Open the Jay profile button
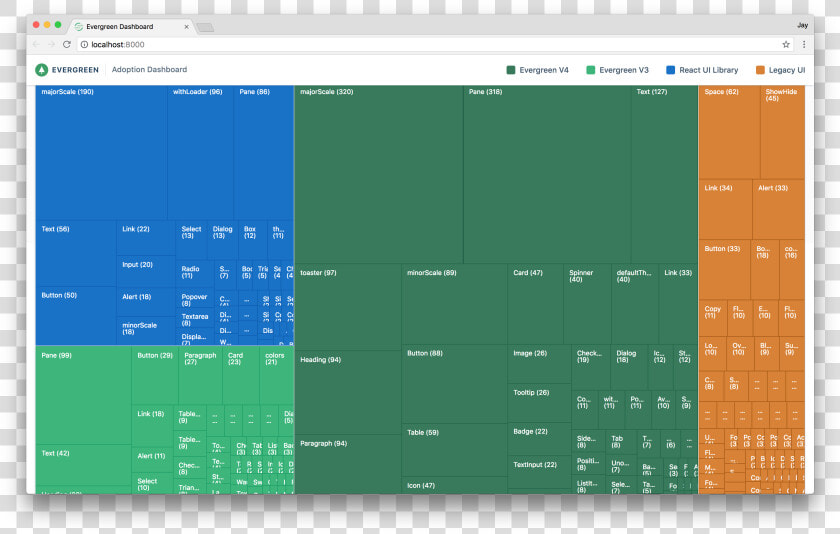The image size is (840, 534). [802, 25]
